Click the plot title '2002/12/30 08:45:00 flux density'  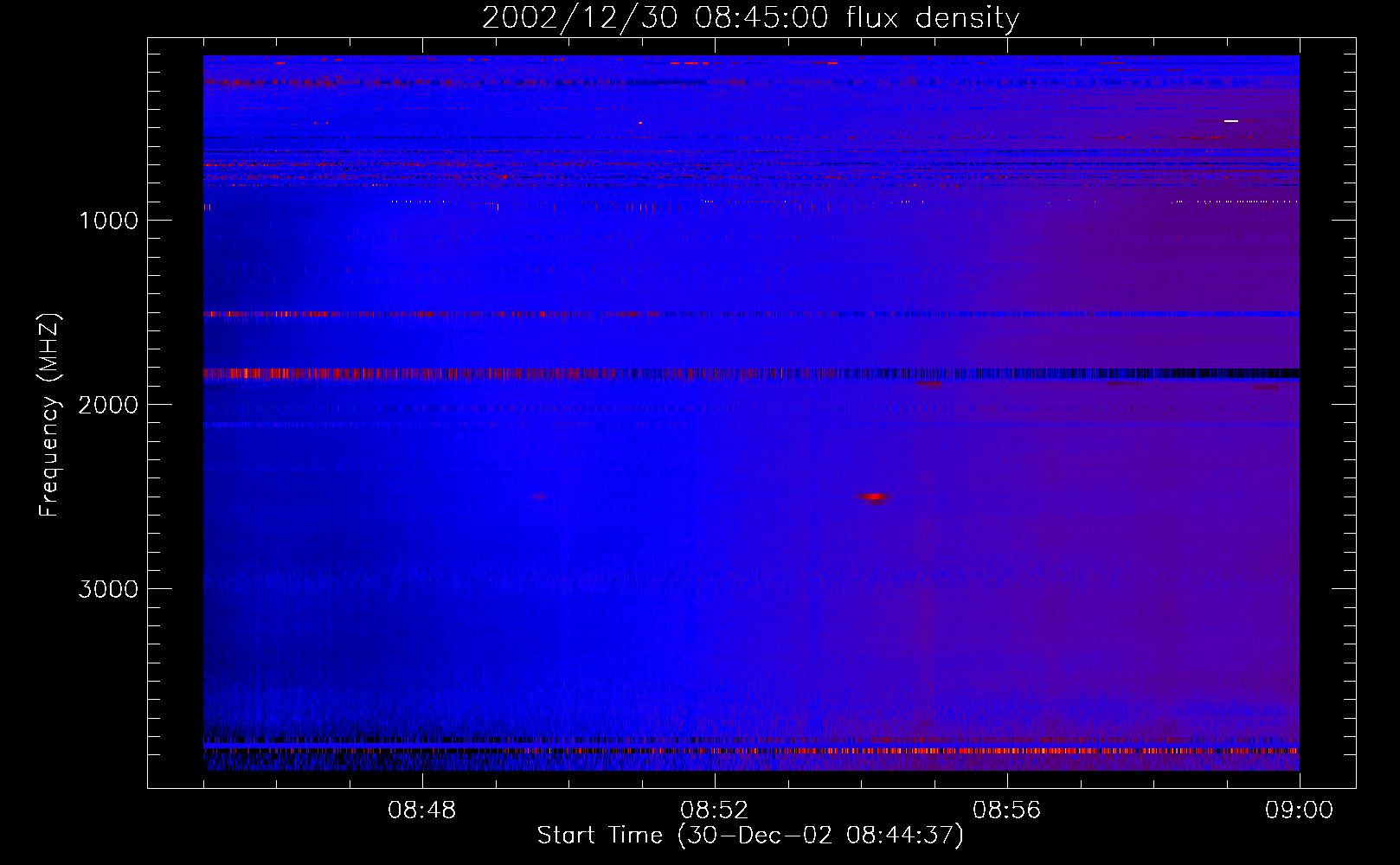tap(750, 17)
